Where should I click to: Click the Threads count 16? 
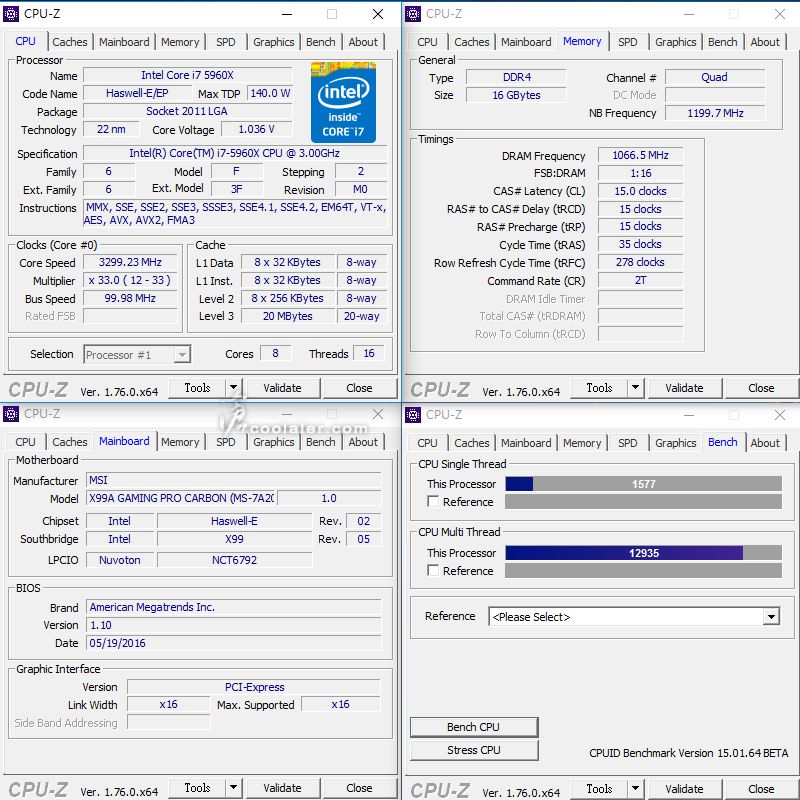[x=369, y=353]
